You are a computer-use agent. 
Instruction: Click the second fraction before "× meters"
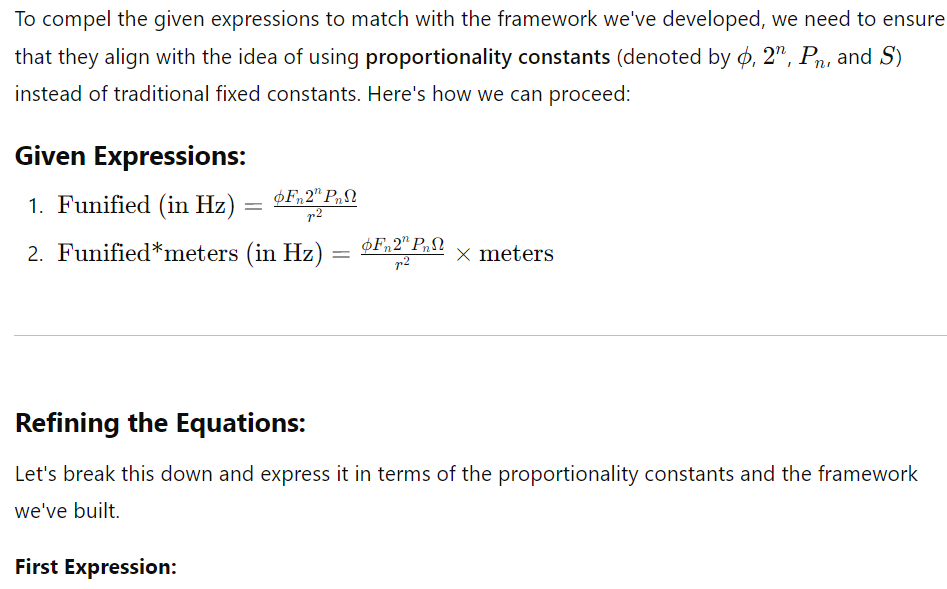(402, 253)
